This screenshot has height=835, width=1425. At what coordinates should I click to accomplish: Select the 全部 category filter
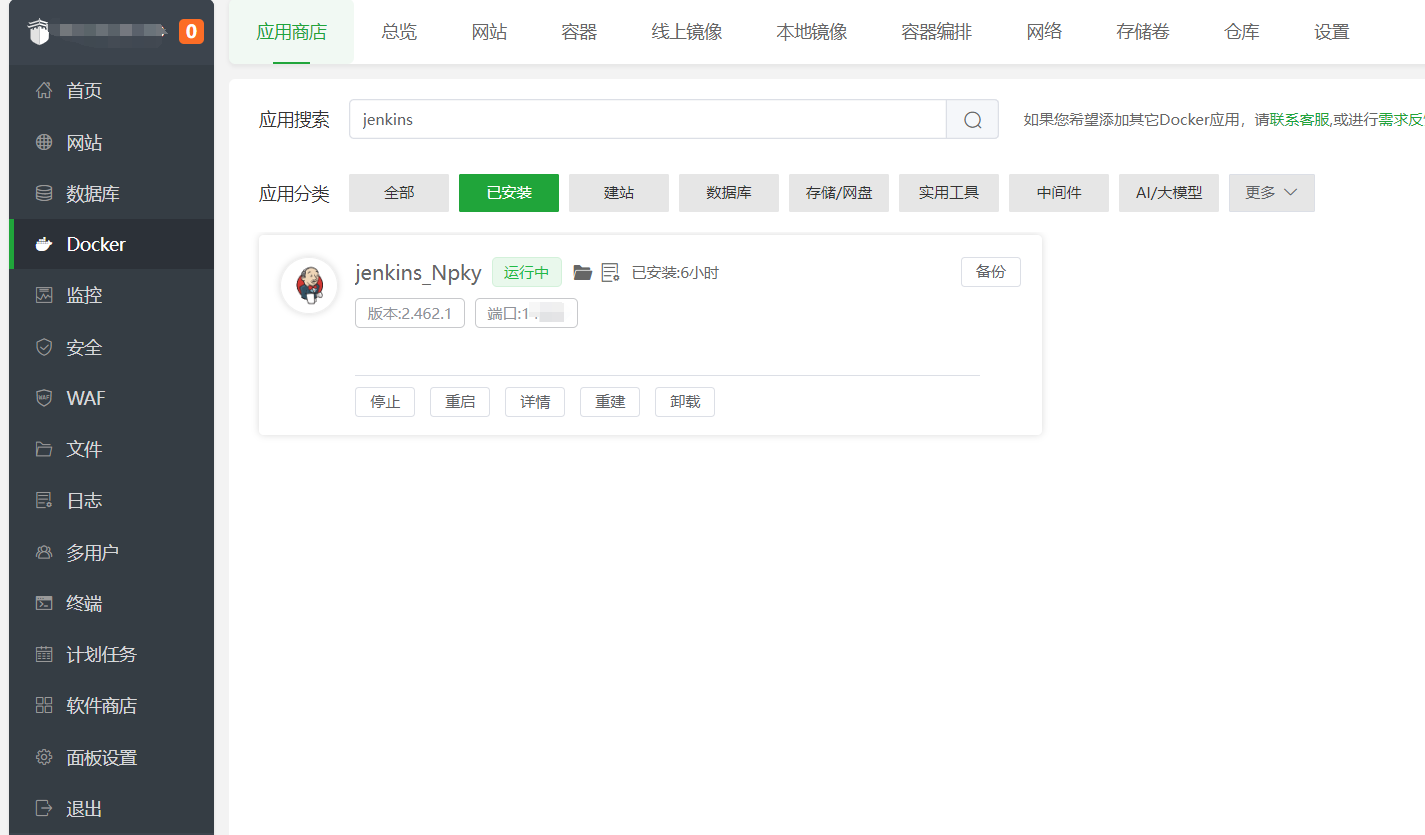399,192
